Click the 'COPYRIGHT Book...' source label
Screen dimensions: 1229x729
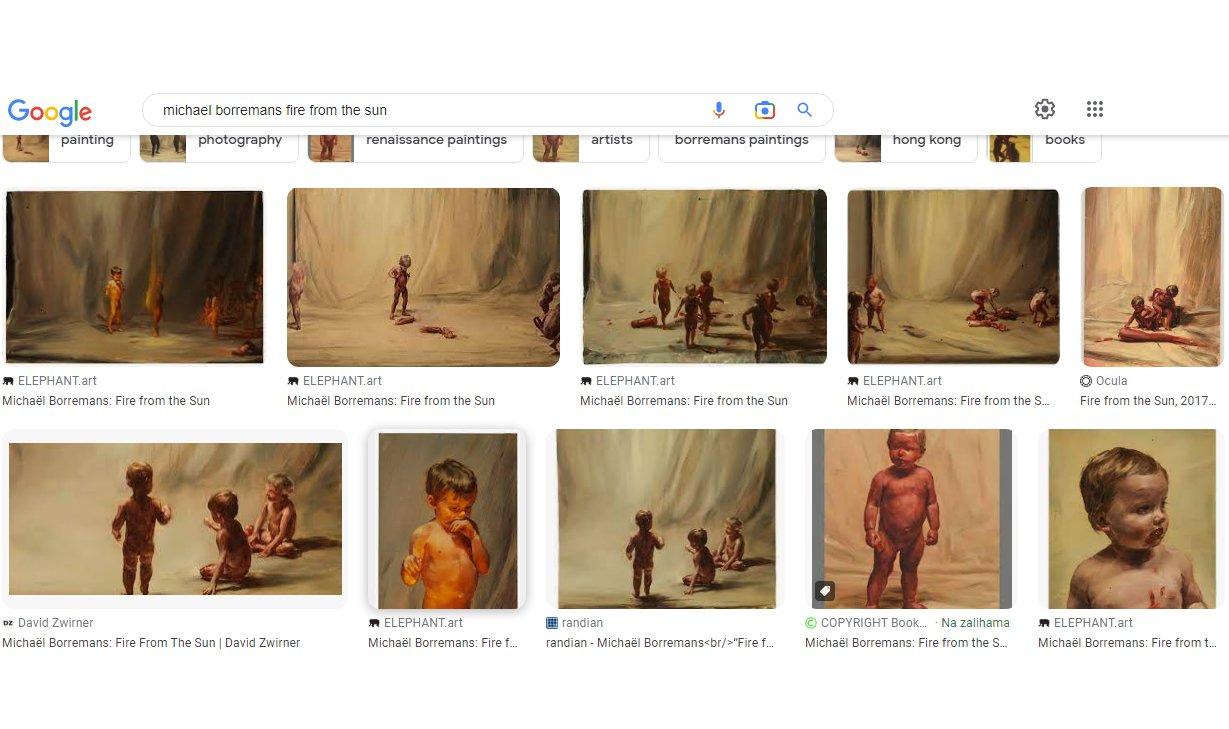click(x=874, y=623)
